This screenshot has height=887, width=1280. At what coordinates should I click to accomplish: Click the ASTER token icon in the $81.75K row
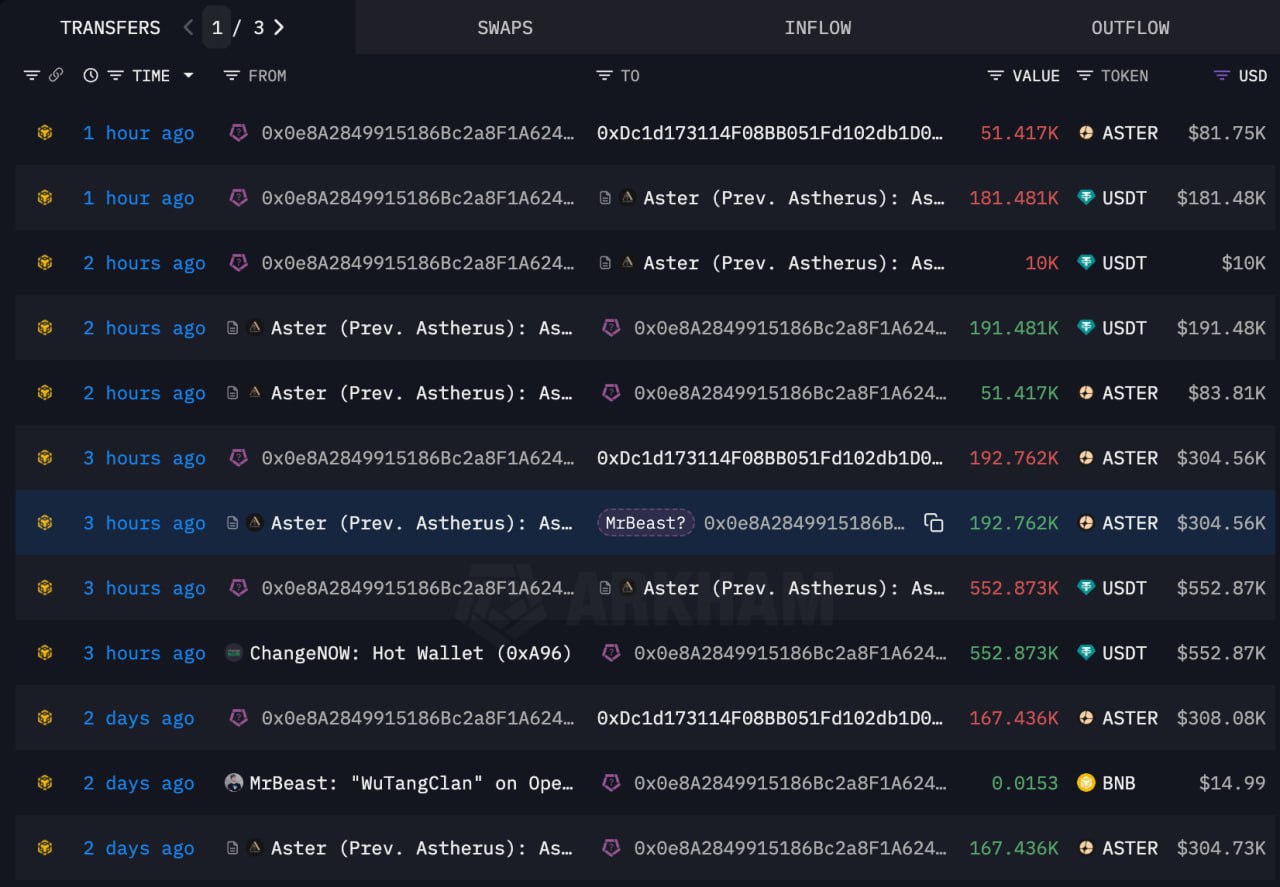[x=1086, y=133]
